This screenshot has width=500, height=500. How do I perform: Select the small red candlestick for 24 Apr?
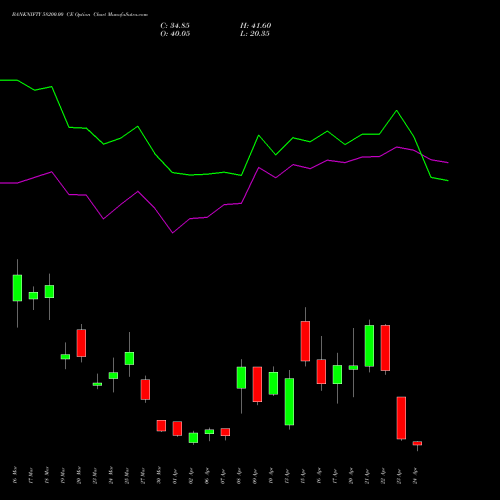point(417,443)
